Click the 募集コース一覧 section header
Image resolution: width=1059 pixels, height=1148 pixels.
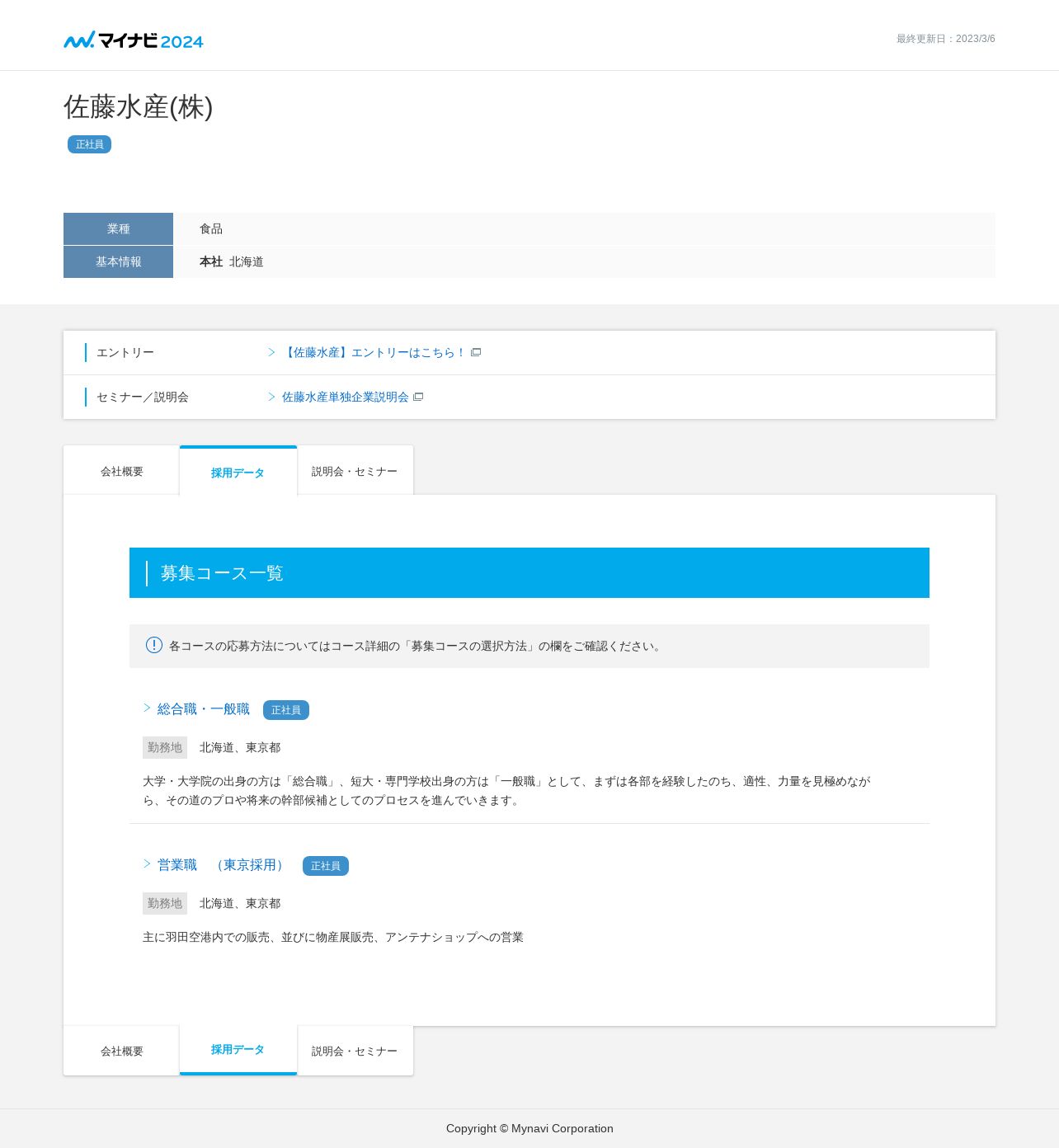pos(529,572)
